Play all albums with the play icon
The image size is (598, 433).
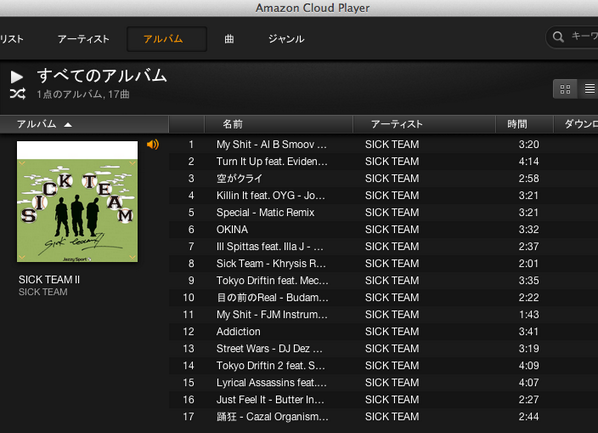[x=16, y=77]
